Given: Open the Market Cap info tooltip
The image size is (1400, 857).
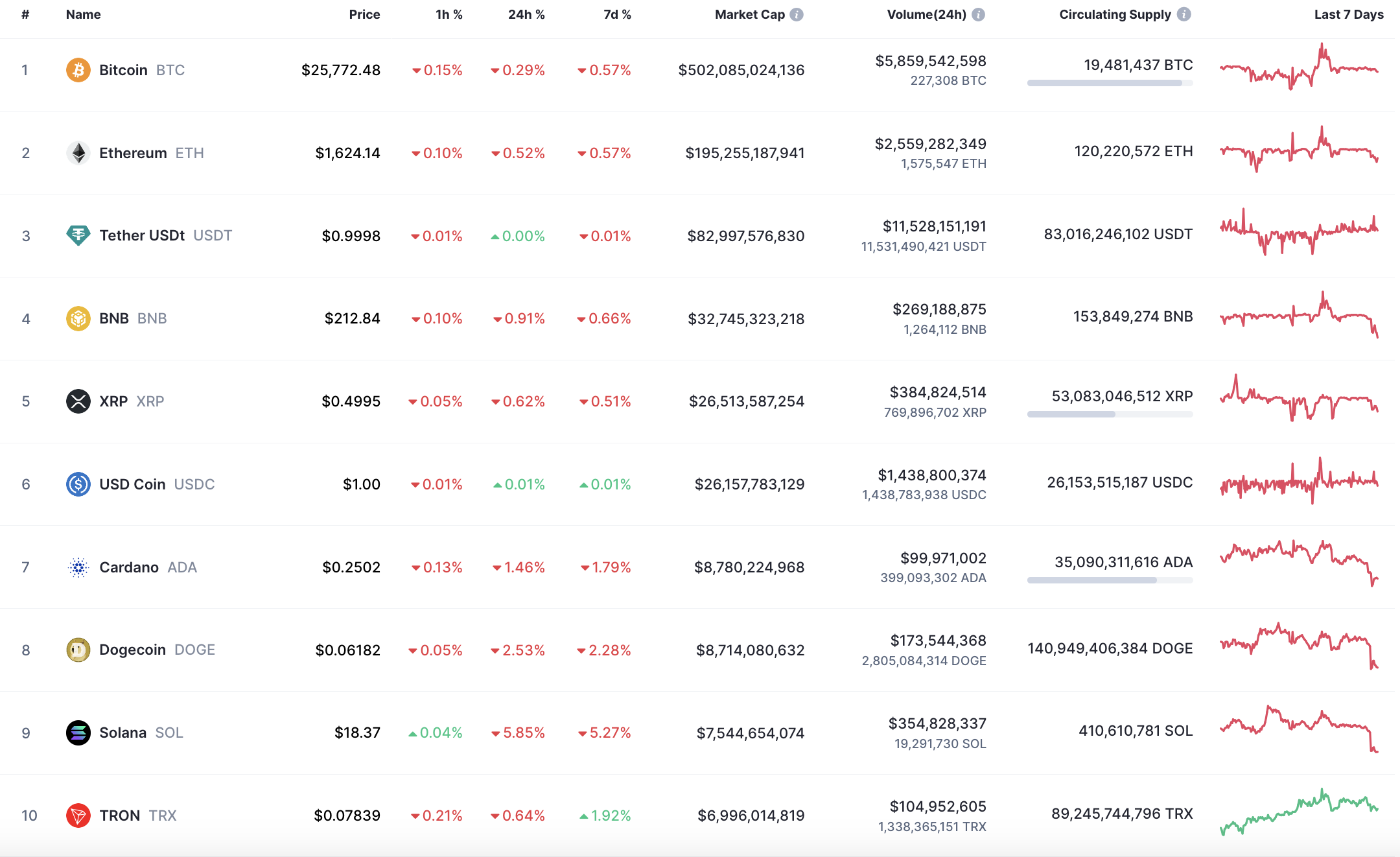Looking at the screenshot, I should [797, 14].
